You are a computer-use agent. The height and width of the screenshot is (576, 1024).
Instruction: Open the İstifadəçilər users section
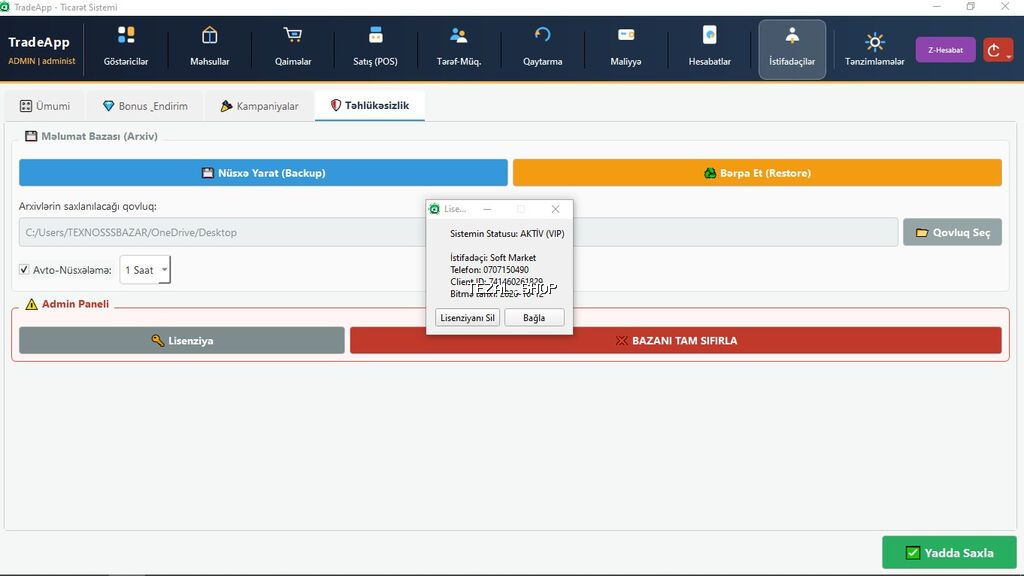[x=792, y=47]
